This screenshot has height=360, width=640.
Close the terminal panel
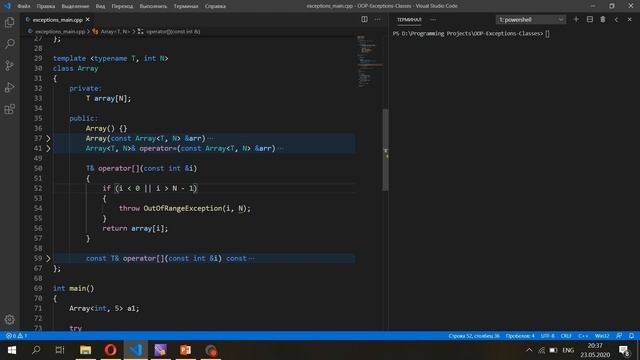(x=630, y=19)
